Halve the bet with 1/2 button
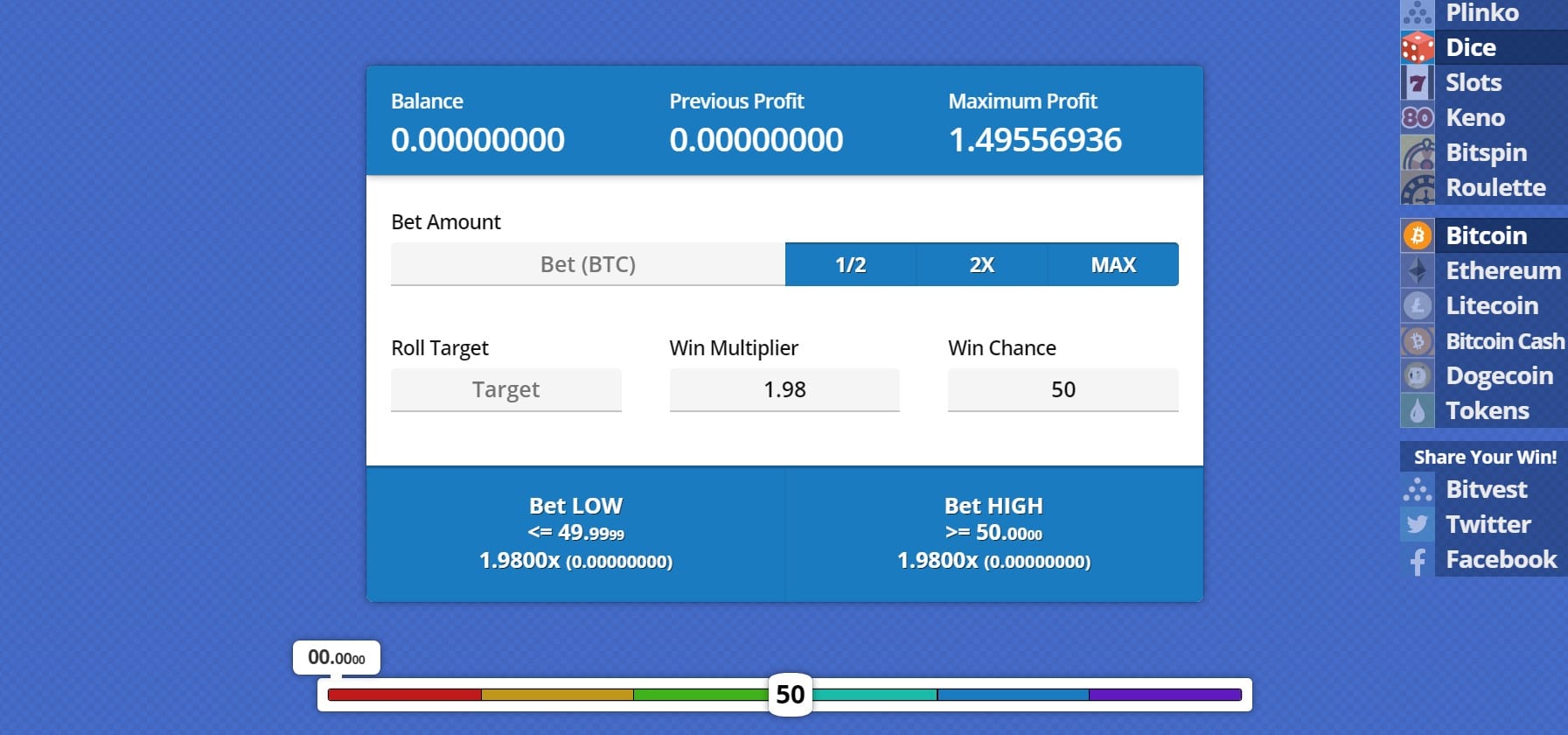Screen dimensions: 1568x735 [x=850, y=264]
